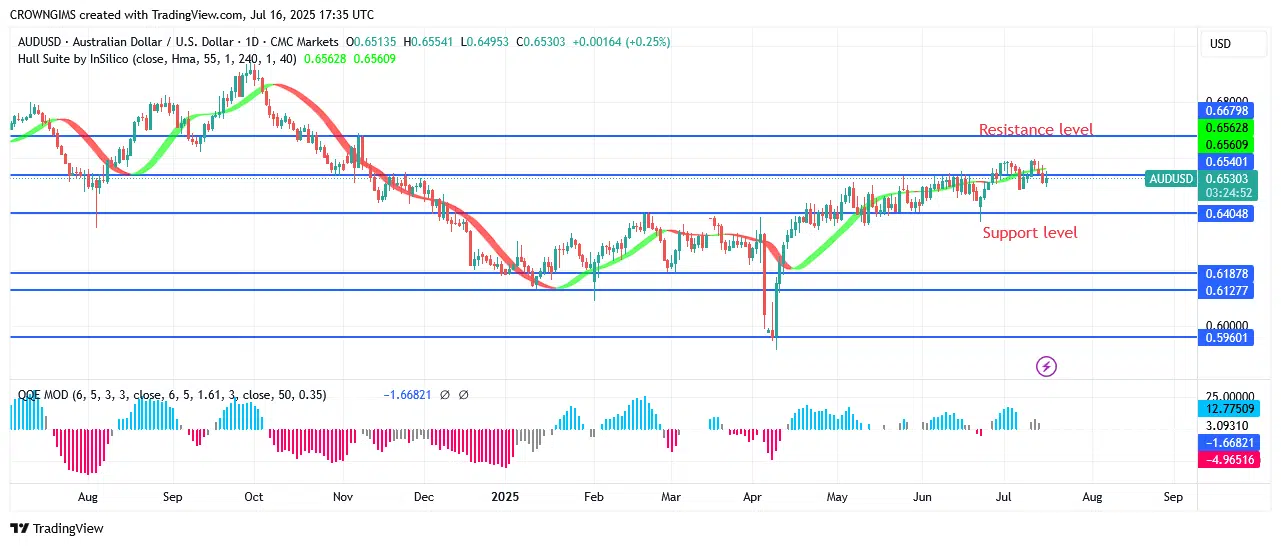This screenshot has width=1281, height=546.
Task: Click the Support level text label
Action: 1029,233
